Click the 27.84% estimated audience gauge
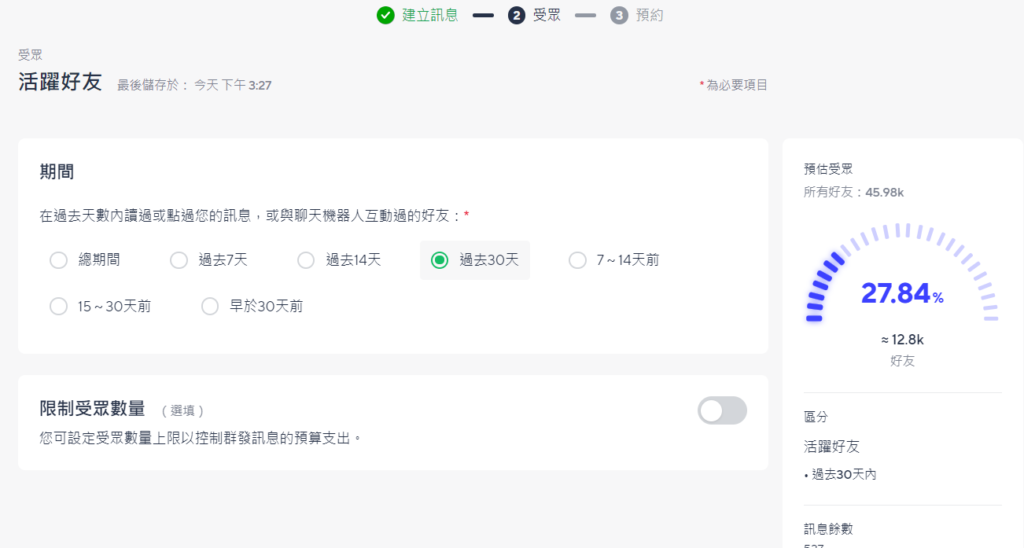This screenshot has width=1024, height=548. point(902,293)
